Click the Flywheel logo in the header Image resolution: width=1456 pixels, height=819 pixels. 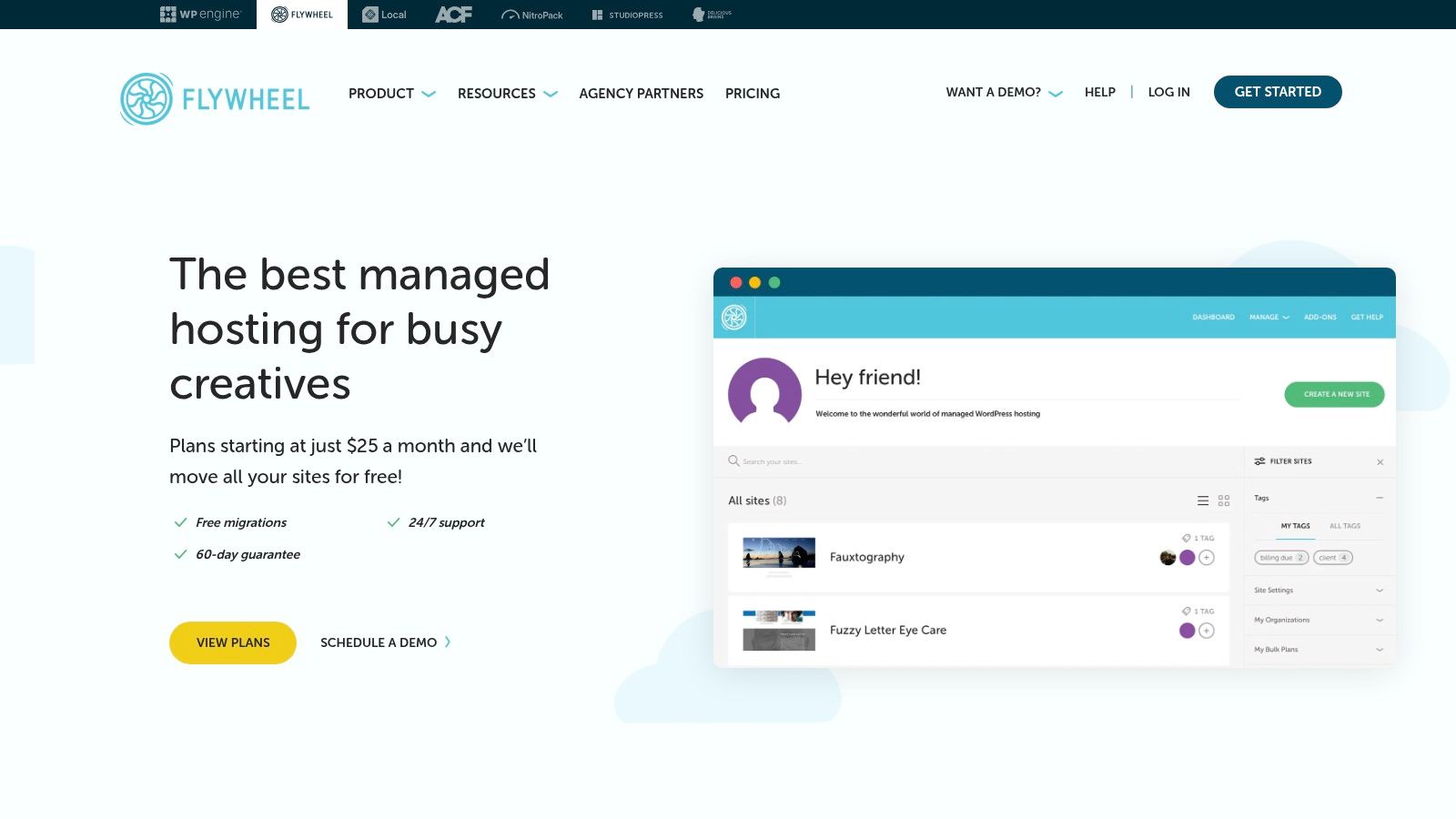click(x=215, y=98)
